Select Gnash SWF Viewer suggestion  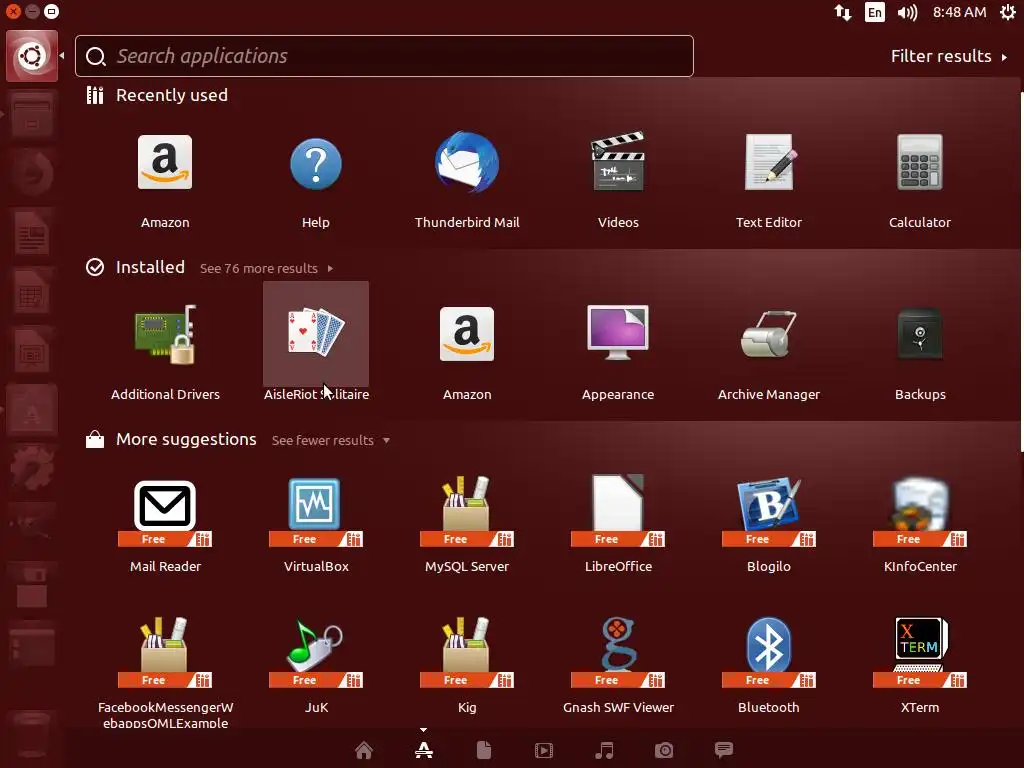618,653
